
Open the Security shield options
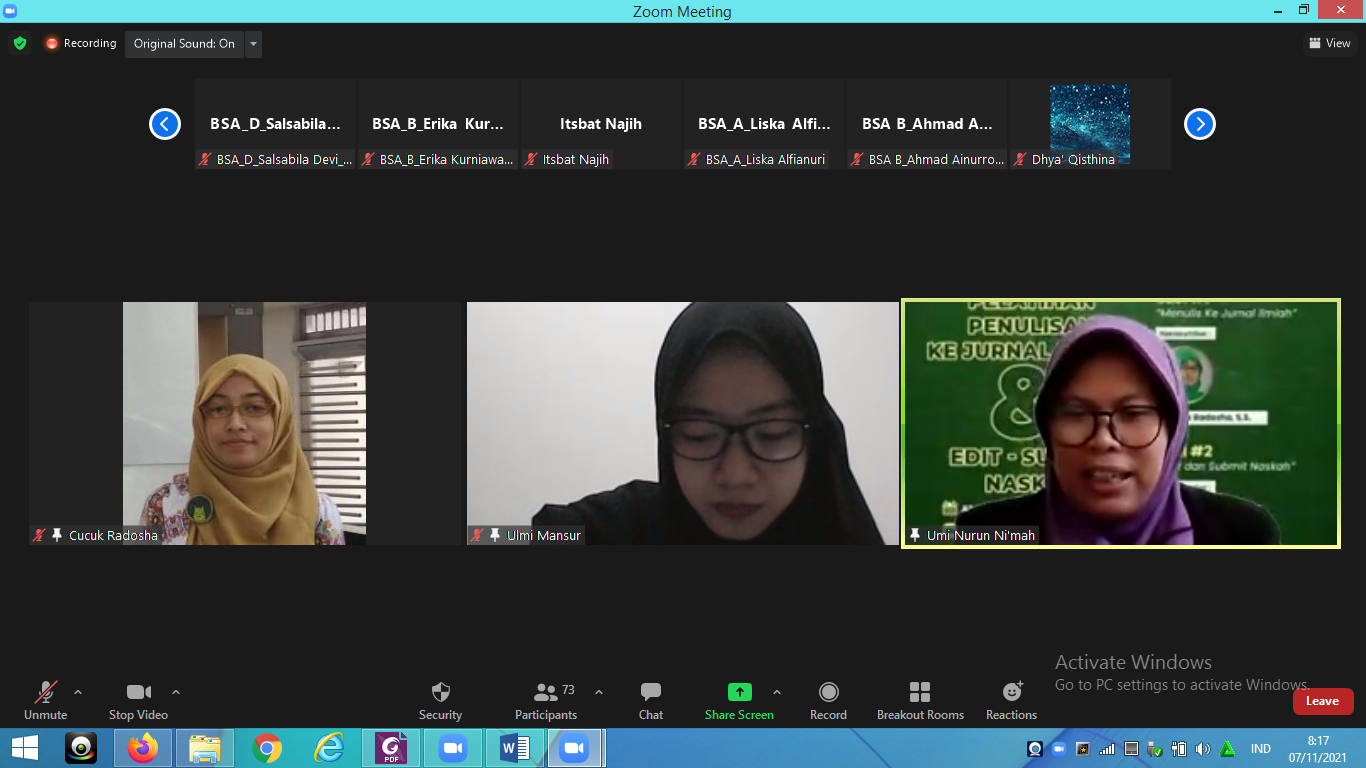(440, 700)
